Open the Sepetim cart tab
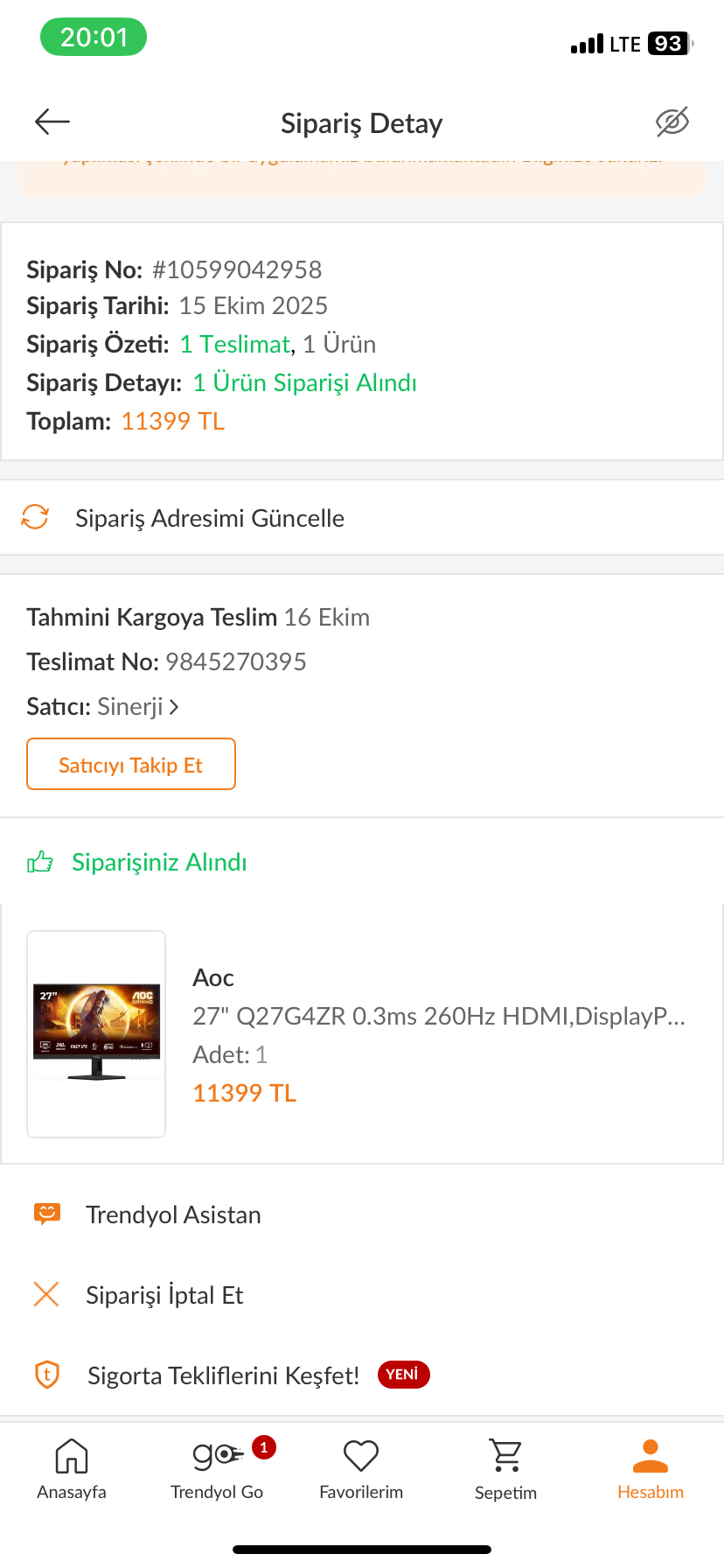Viewport: 724px width, 1568px height. click(x=505, y=1469)
